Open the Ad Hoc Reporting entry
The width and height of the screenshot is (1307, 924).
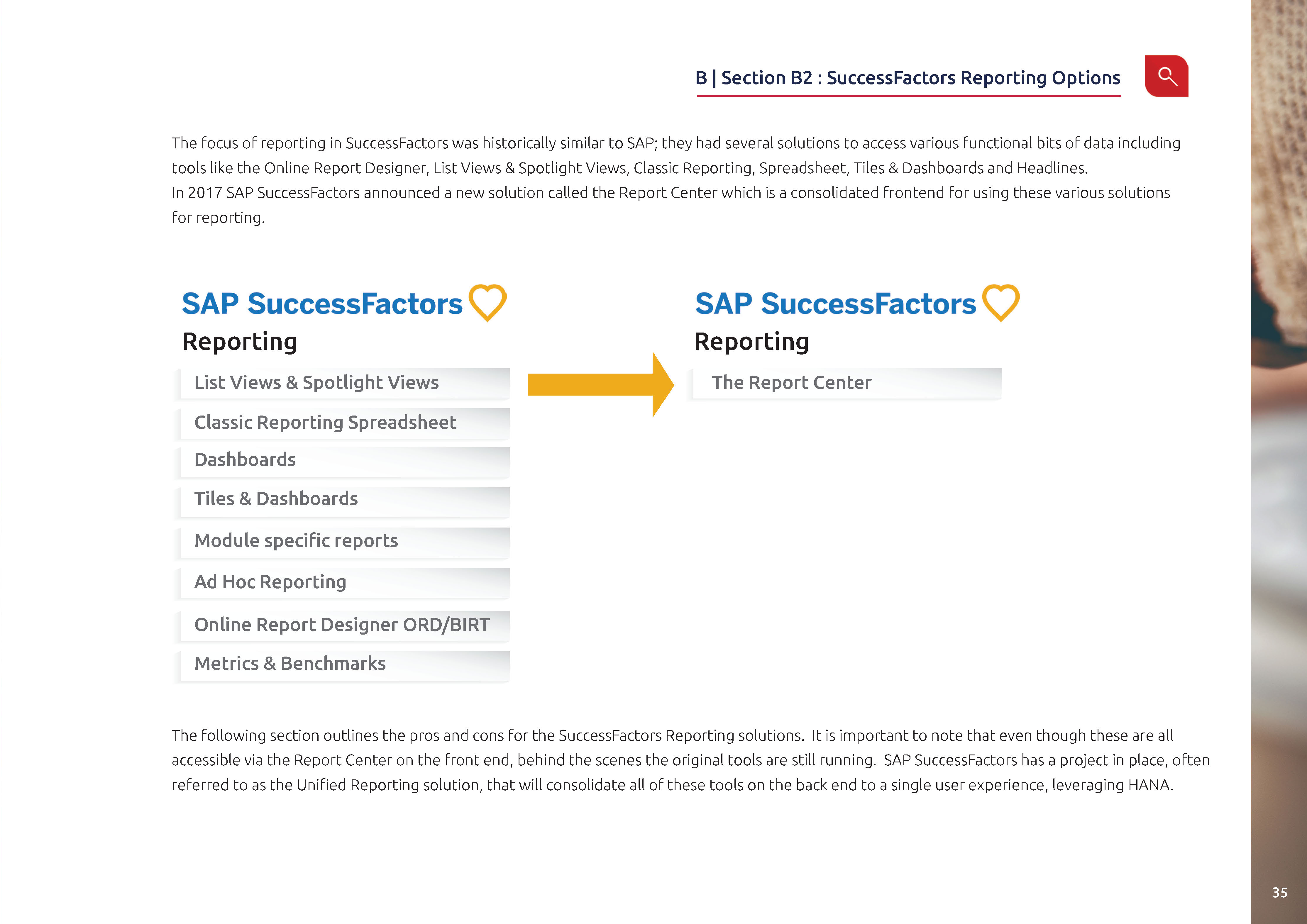click(342, 583)
